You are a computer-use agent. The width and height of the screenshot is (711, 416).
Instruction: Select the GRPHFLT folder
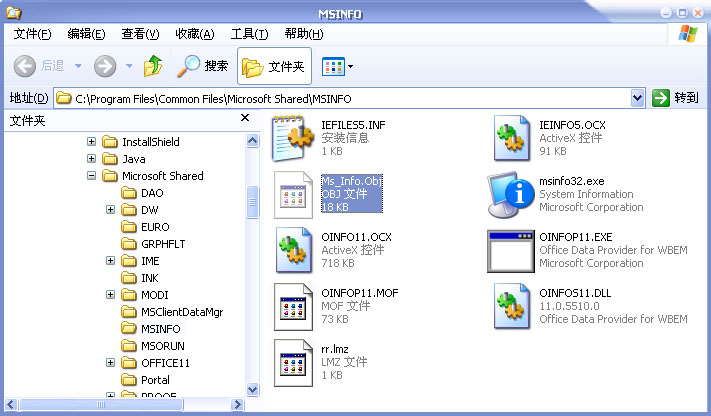(153, 244)
